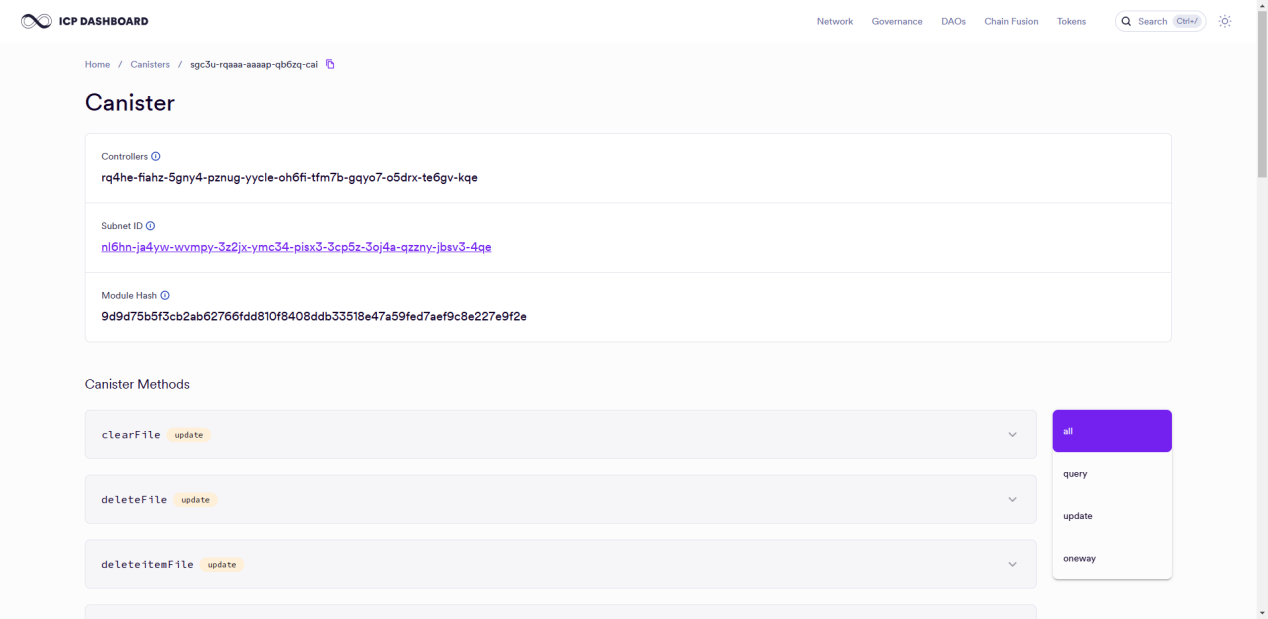Click the deleteFile method name
The width and height of the screenshot is (1268, 619).
(x=134, y=500)
